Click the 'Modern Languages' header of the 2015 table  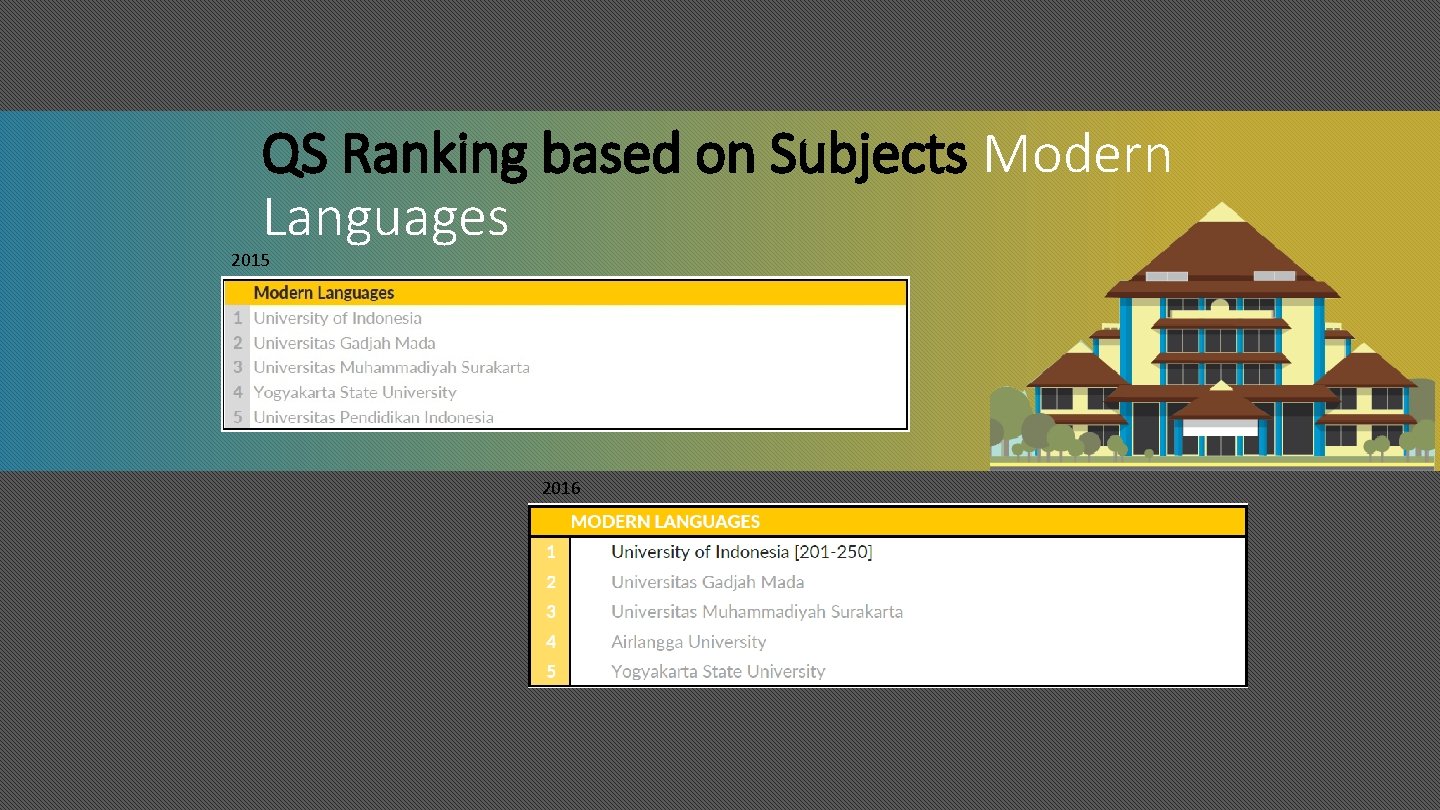[324, 293]
